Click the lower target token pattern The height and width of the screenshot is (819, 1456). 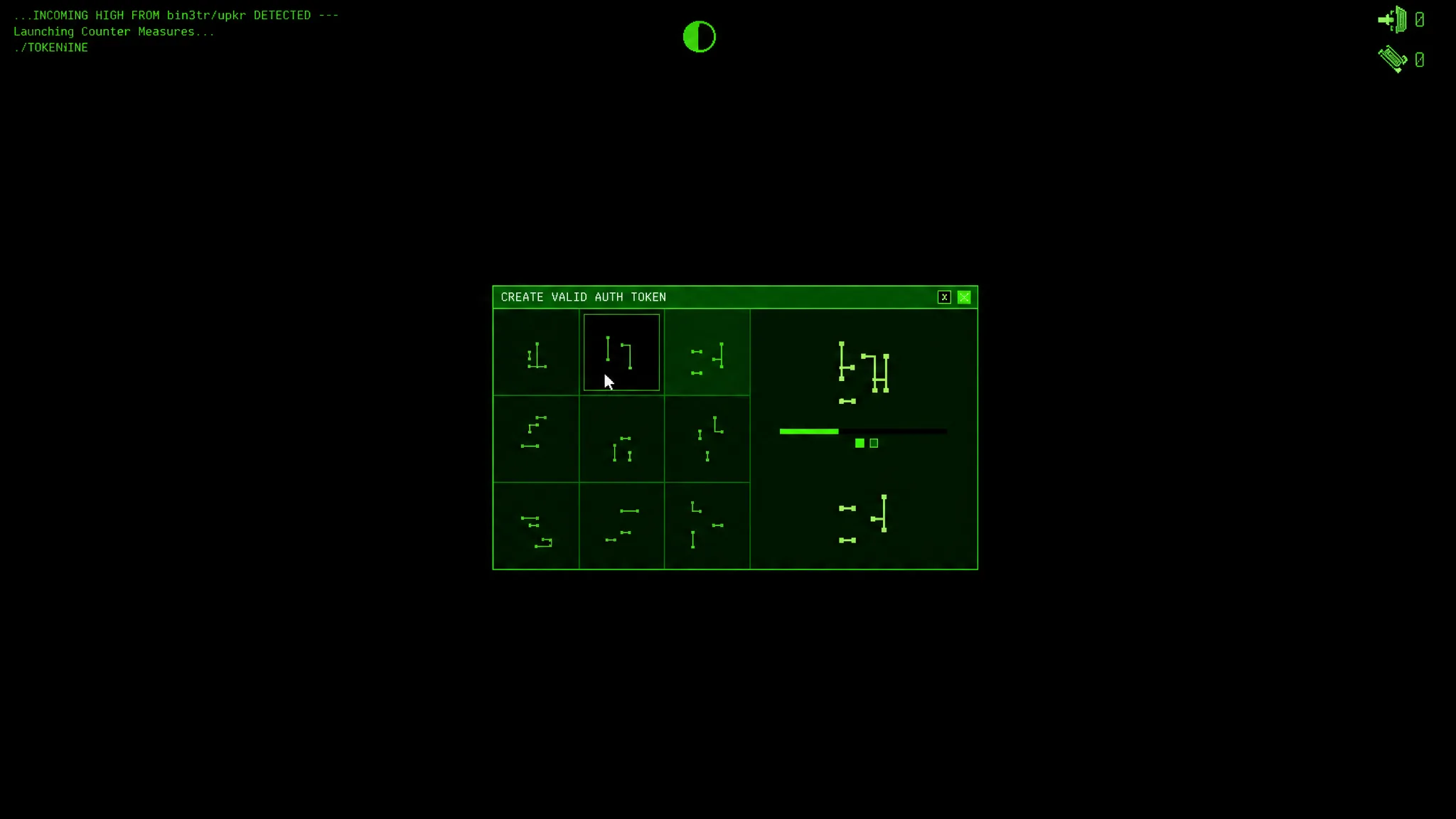[864, 519]
